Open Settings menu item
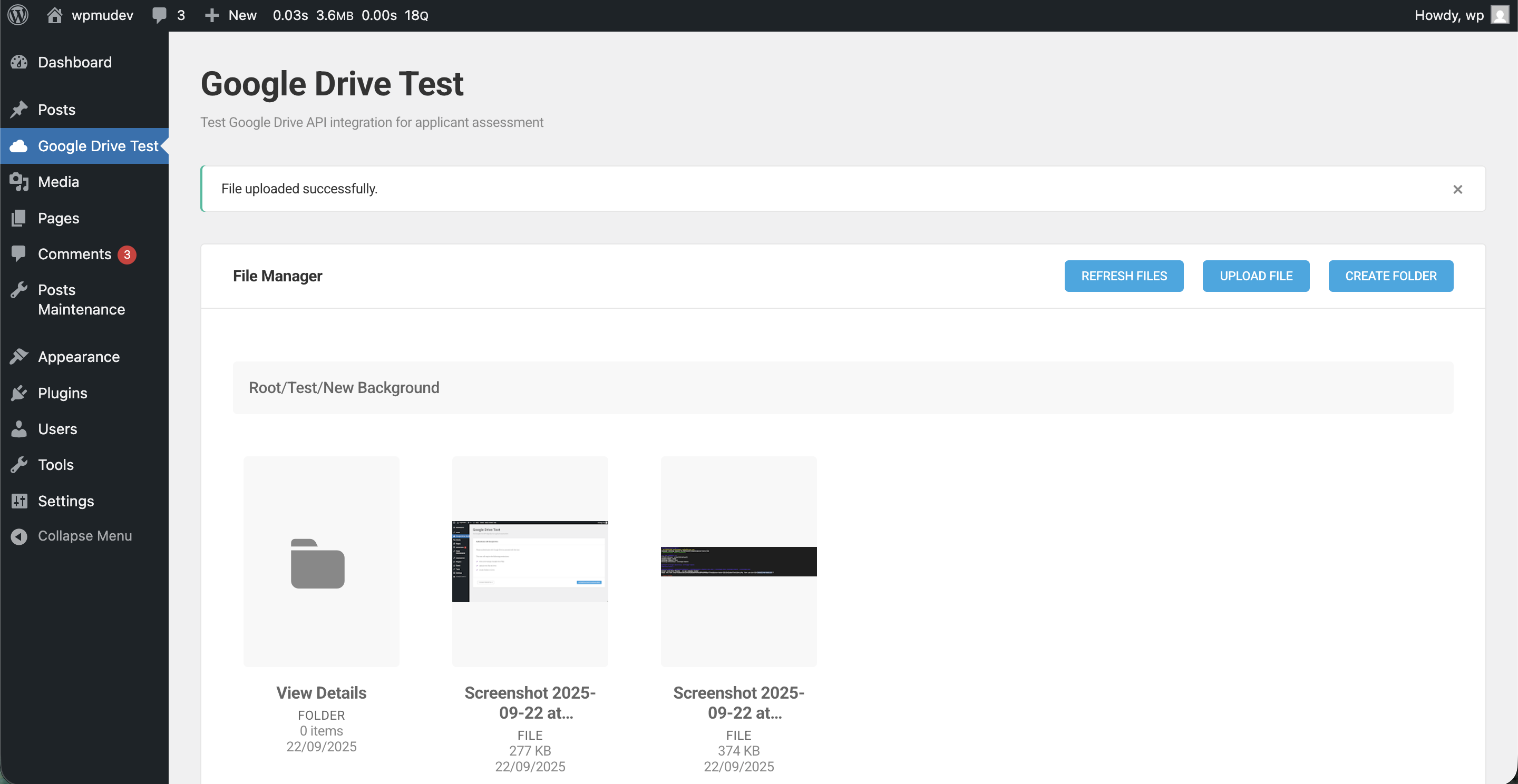This screenshot has height=784, width=1518. tap(66, 501)
